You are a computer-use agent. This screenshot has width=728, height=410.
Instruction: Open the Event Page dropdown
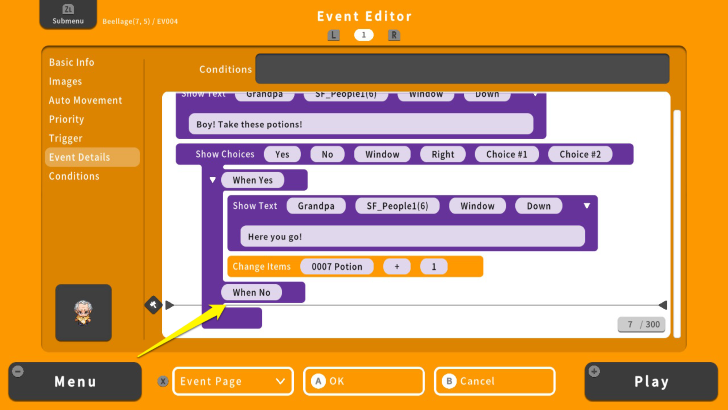233,381
